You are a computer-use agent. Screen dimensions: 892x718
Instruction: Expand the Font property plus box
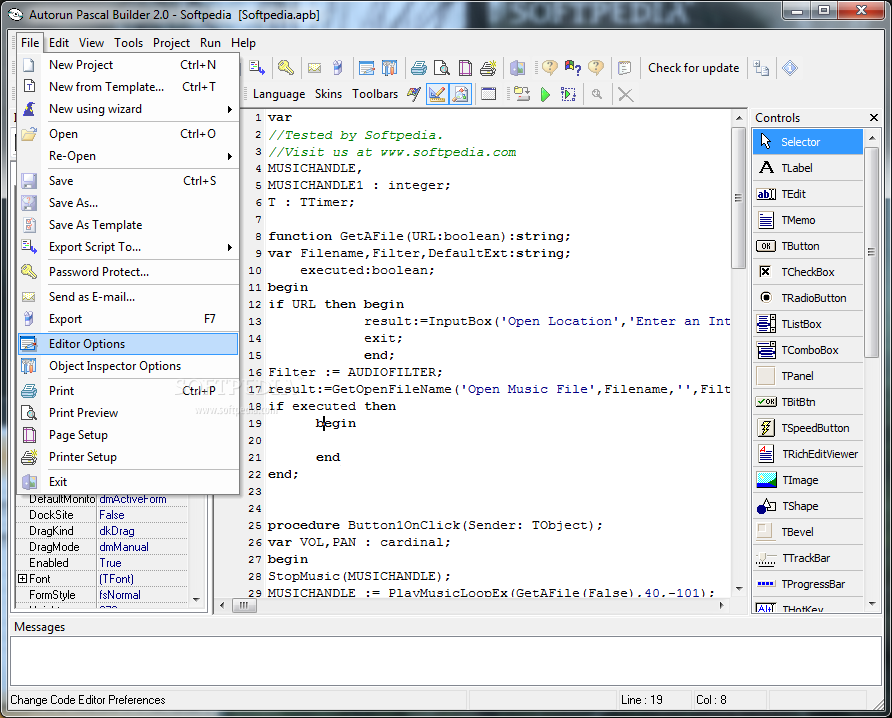click(22, 579)
